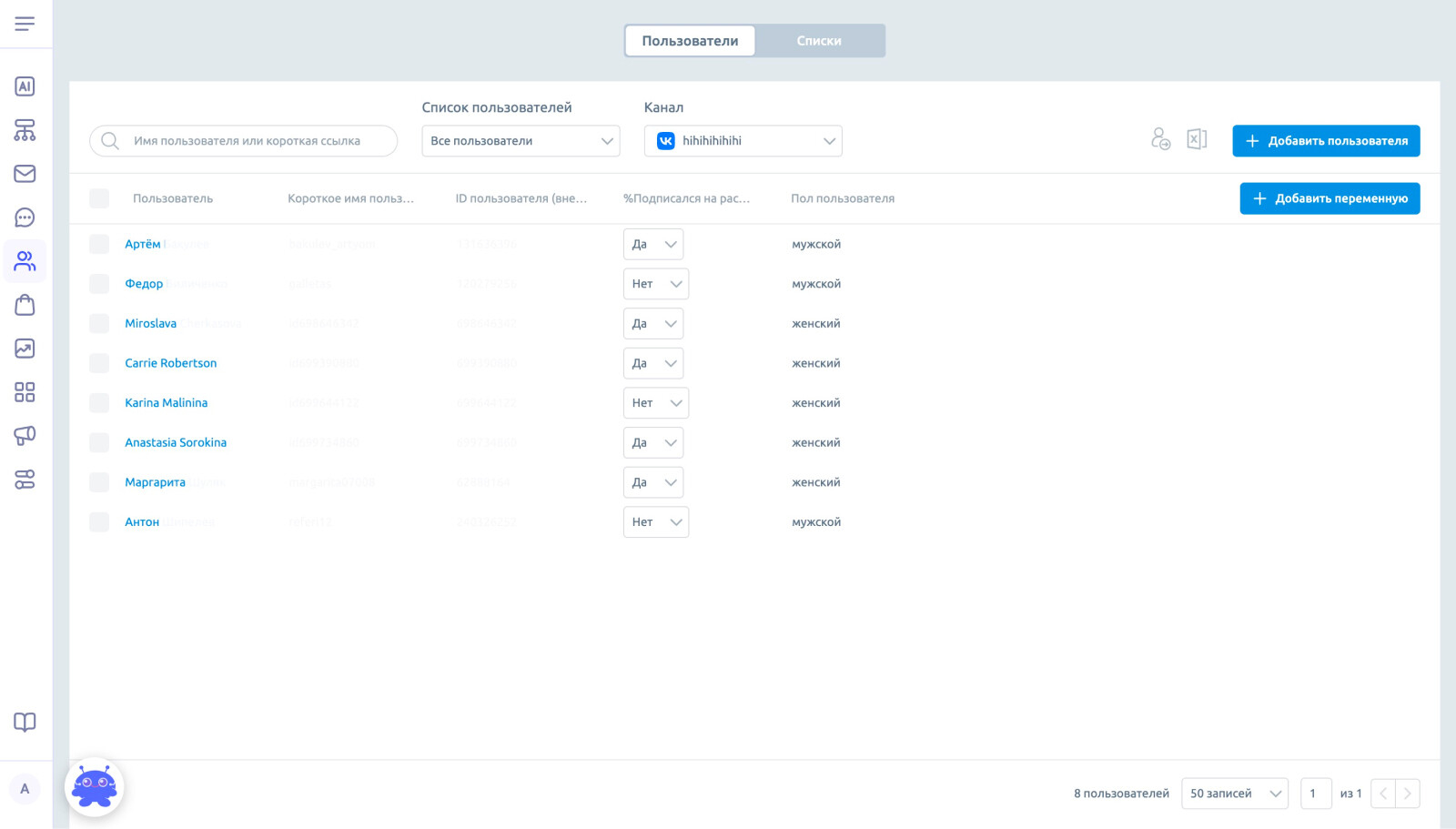Open the book documentation icon
This screenshot has width=1456, height=829.
click(x=25, y=723)
